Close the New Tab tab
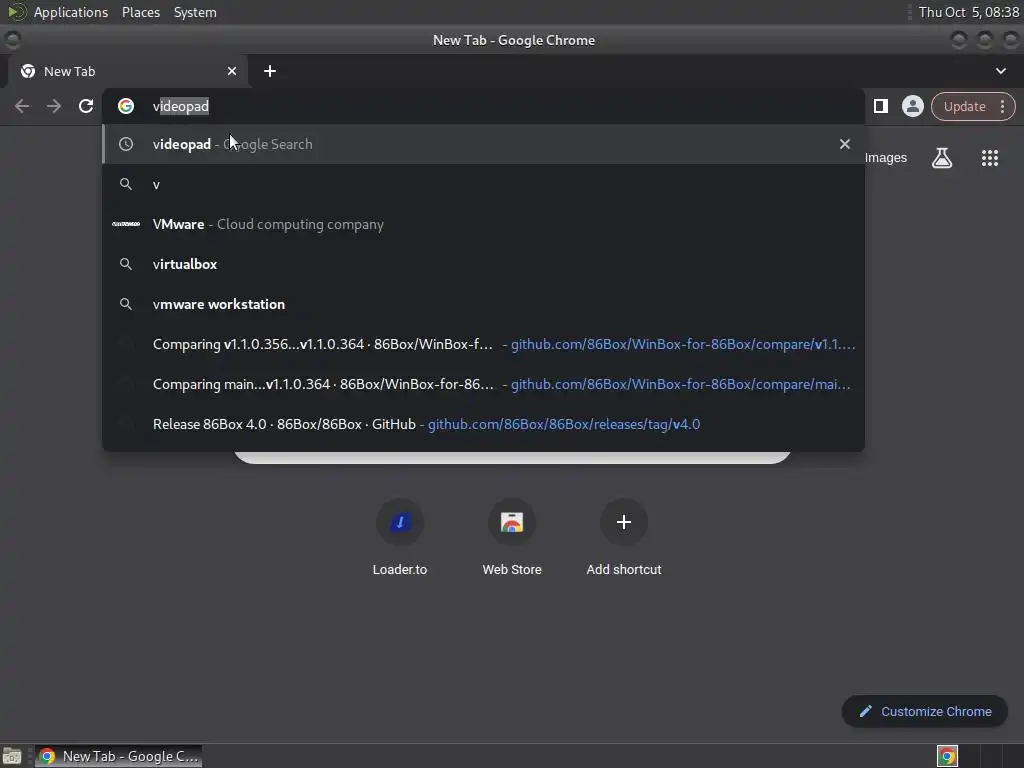The height and width of the screenshot is (768, 1024). click(232, 71)
